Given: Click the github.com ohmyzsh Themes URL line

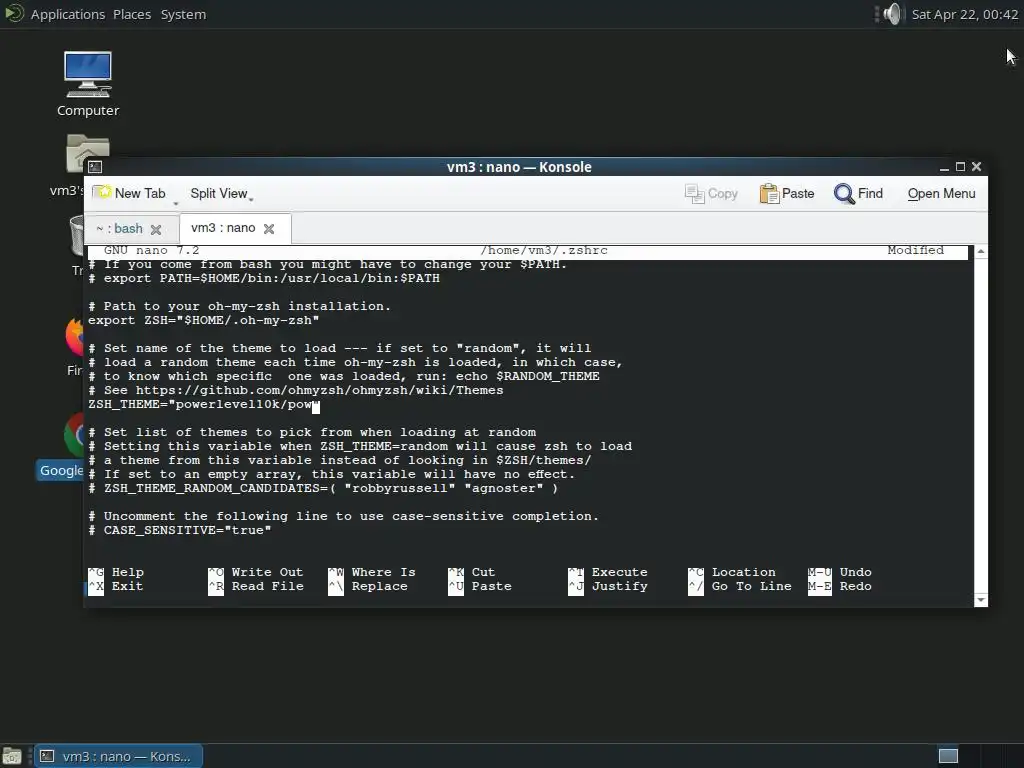Looking at the screenshot, I should (x=296, y=391).
